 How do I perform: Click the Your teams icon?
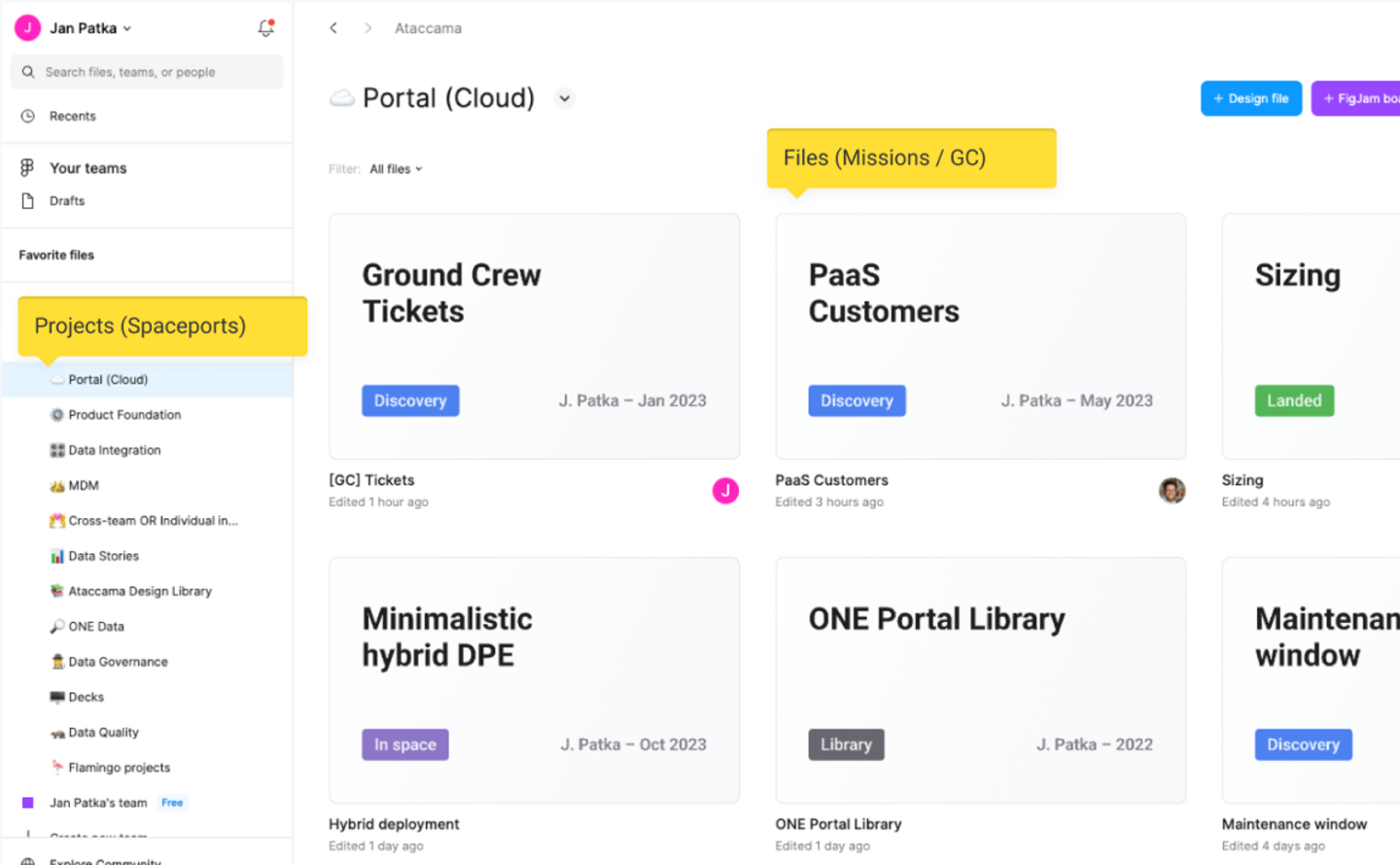[x=27, y=168]
